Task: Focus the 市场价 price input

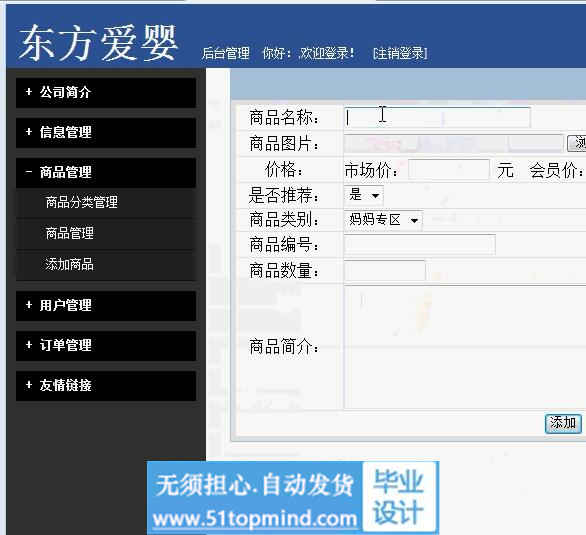Action: click(449, 170)
